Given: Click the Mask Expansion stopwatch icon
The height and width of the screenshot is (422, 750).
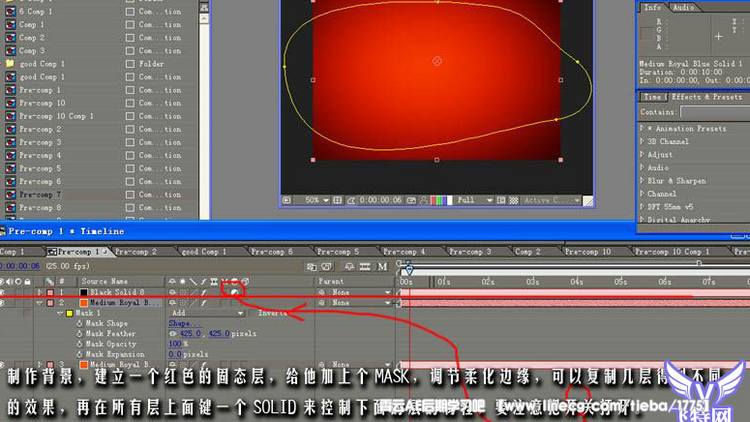Looking at the screenshot, I should (79, 355).
